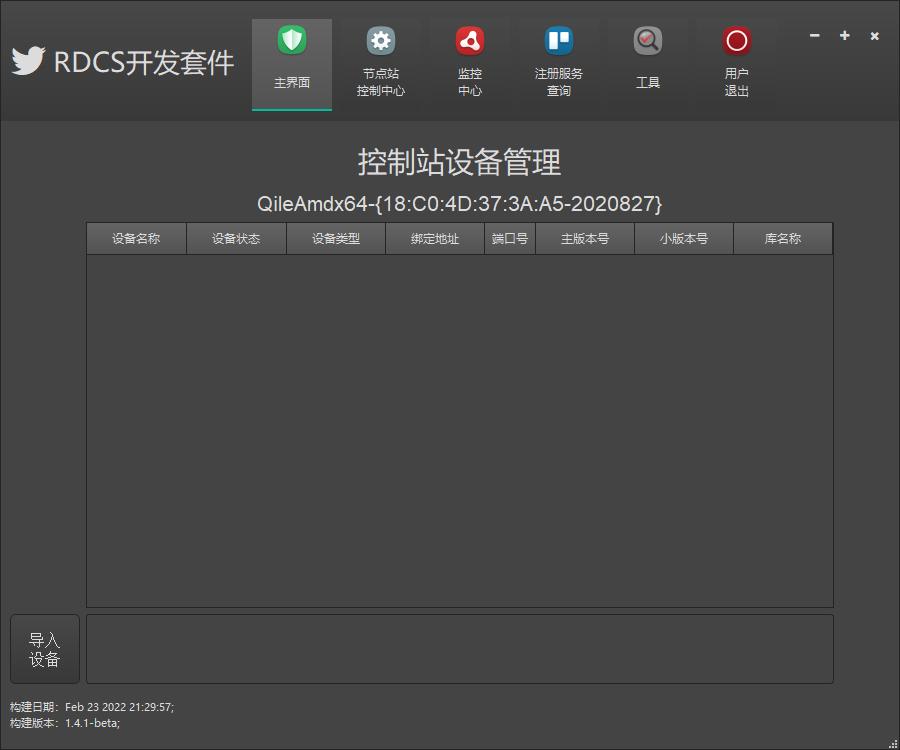This screenshot has height=750, width=900.
Task: Click the 小版本号 column header
Action: click(684, 239)
